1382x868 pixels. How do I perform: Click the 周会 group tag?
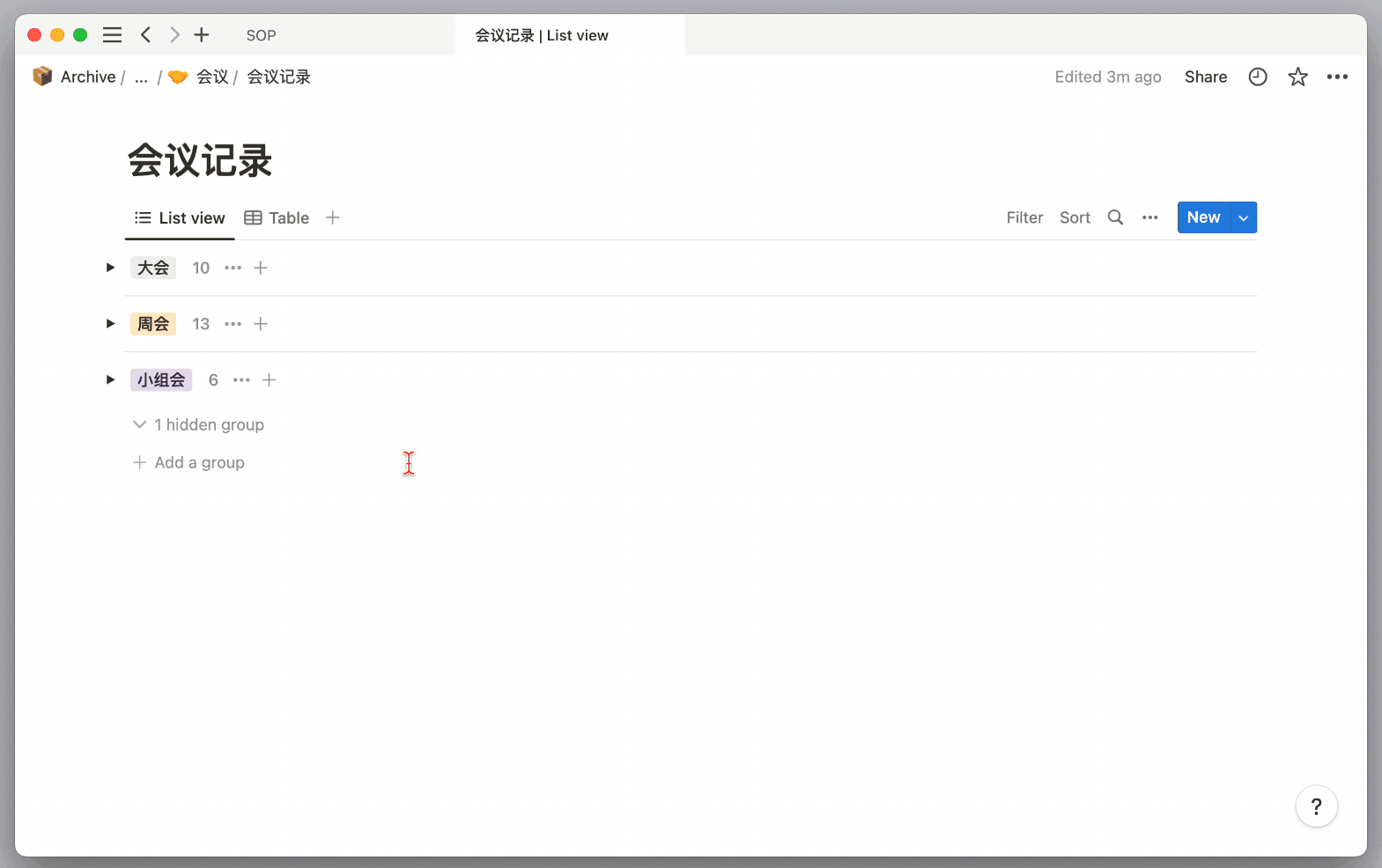coord(153,324)
